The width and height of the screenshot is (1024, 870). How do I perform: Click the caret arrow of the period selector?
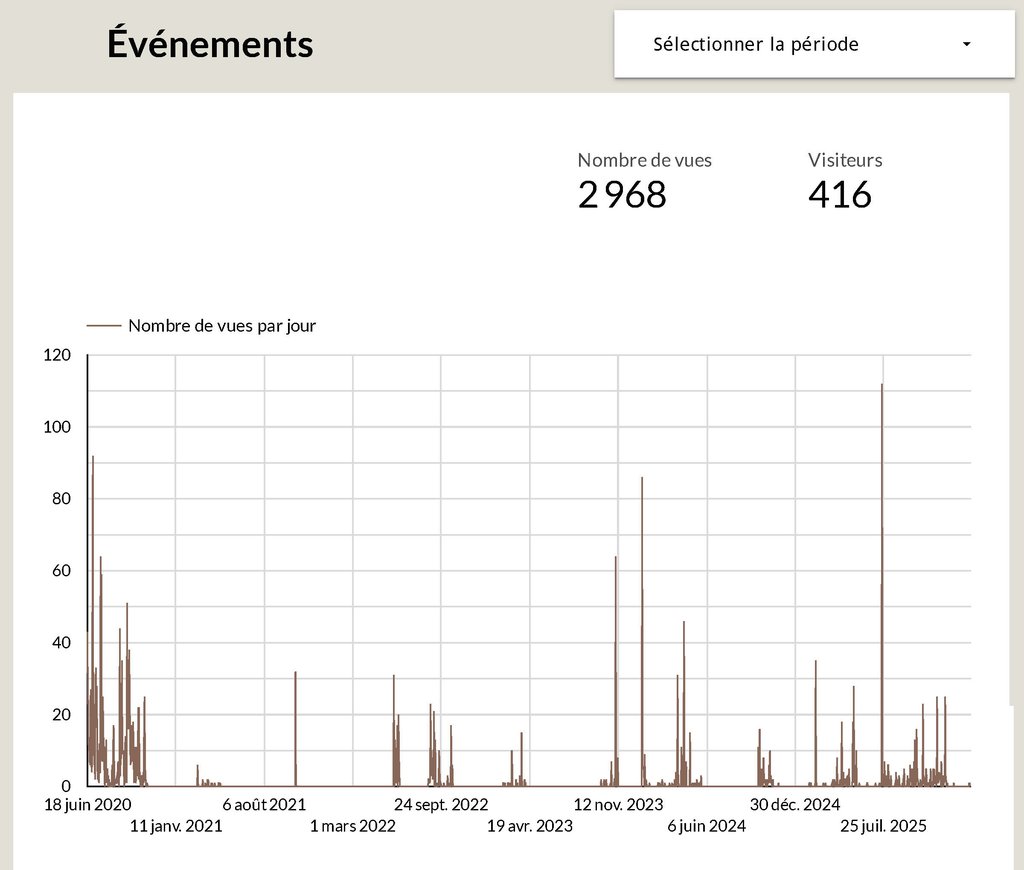(966, 45)
